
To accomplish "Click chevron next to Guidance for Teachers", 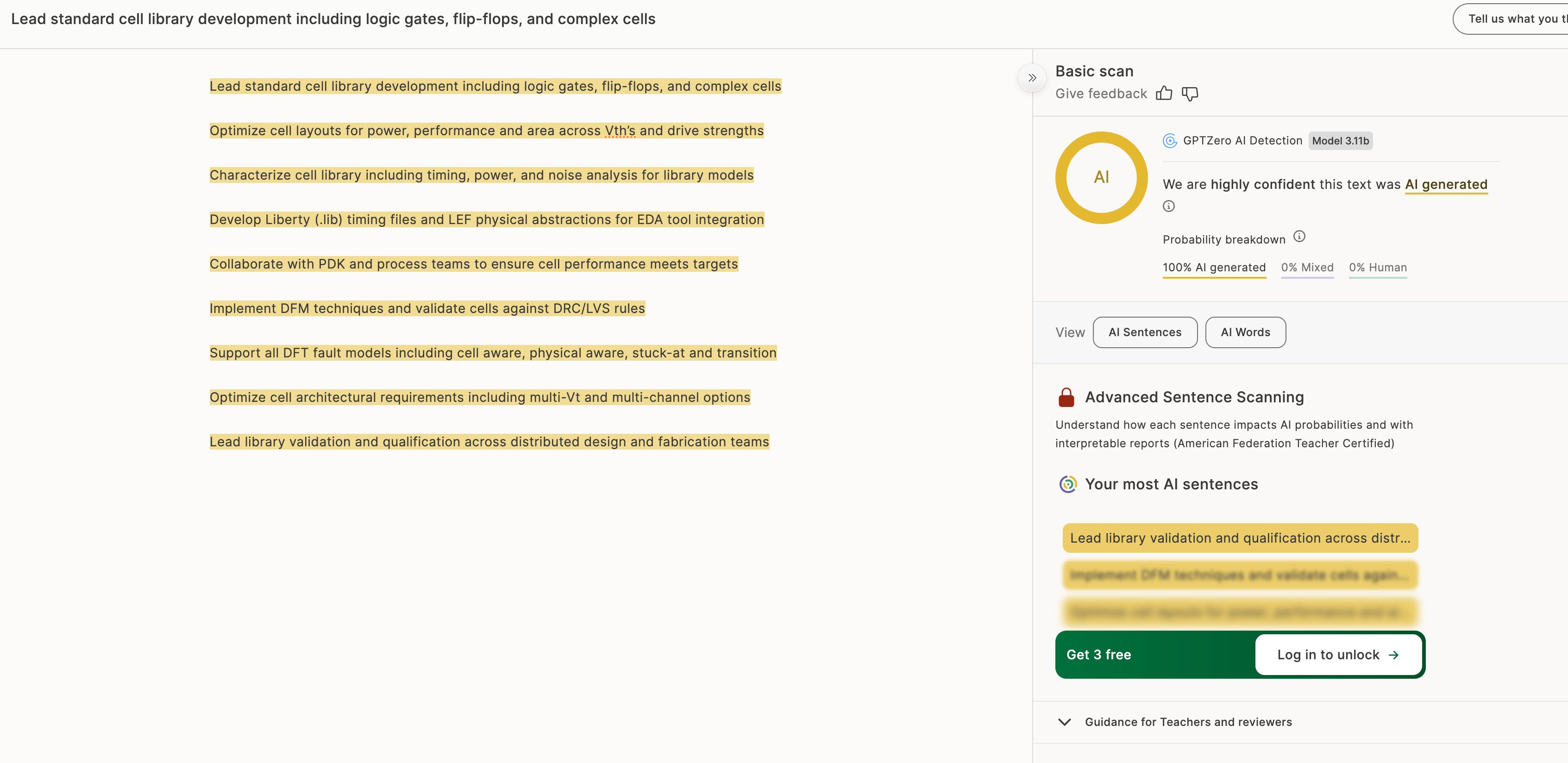I will click(x=1065, y=722).
